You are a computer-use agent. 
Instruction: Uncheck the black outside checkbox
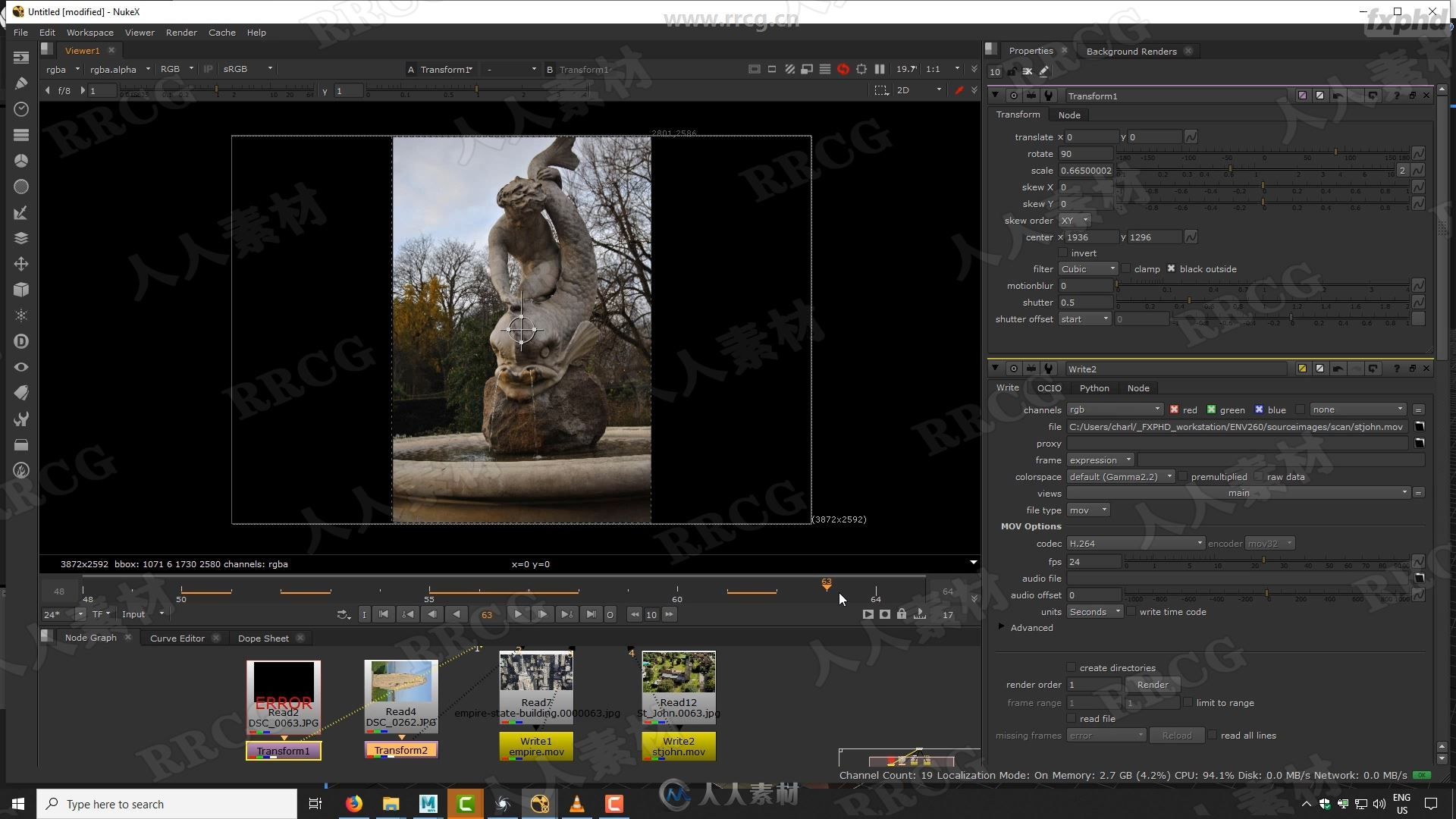[x=1172, y=269]
